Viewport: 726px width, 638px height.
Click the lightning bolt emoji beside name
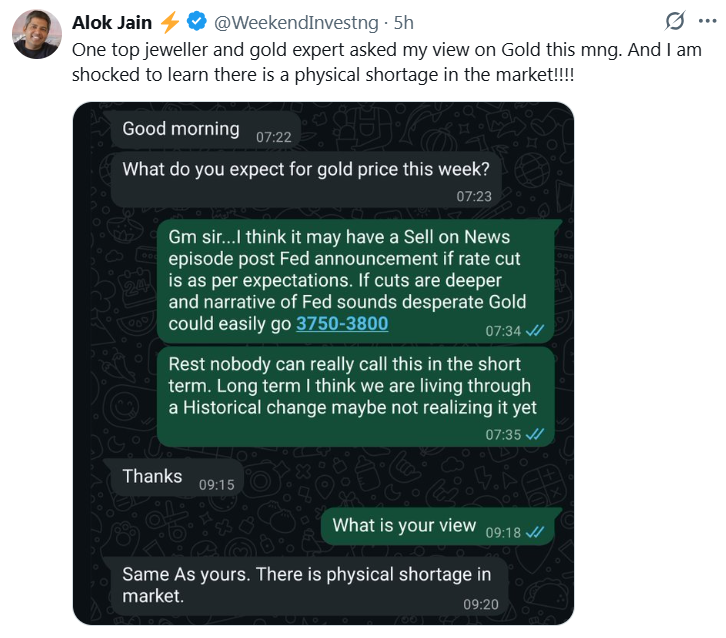coord(170,22)
